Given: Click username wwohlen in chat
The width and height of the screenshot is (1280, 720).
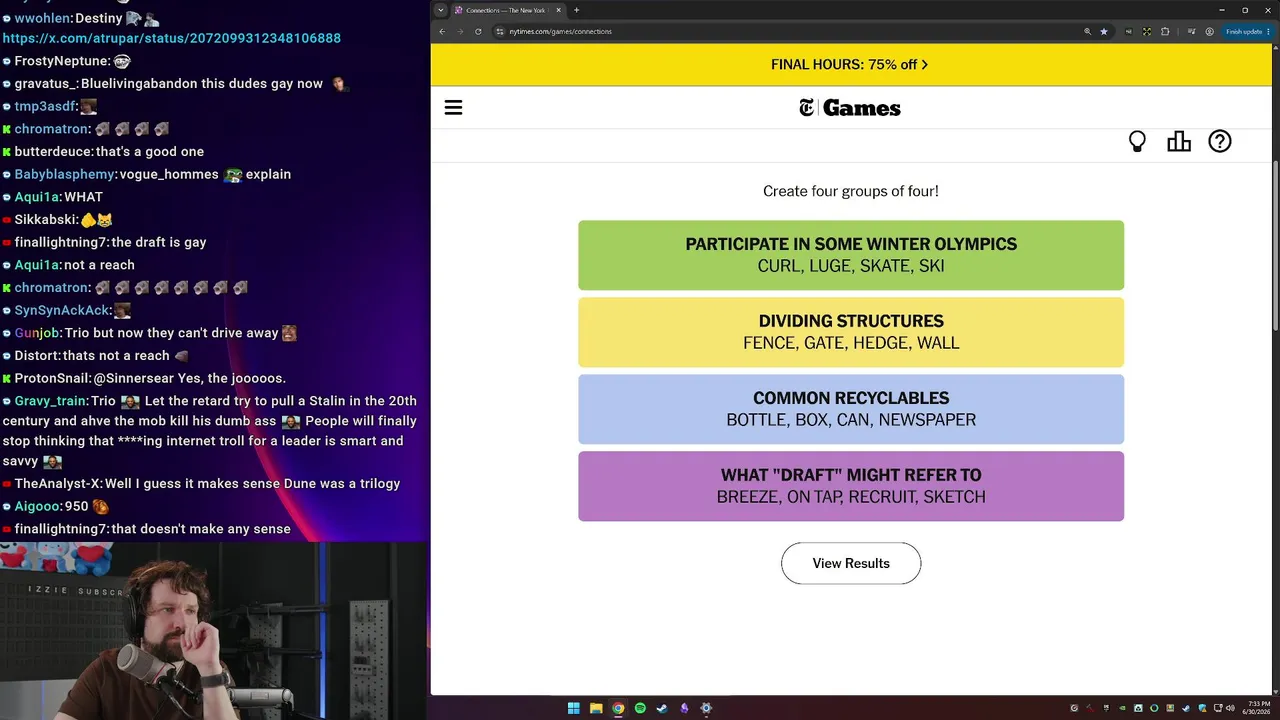Looking at the screenshot, I should [43, 18].
